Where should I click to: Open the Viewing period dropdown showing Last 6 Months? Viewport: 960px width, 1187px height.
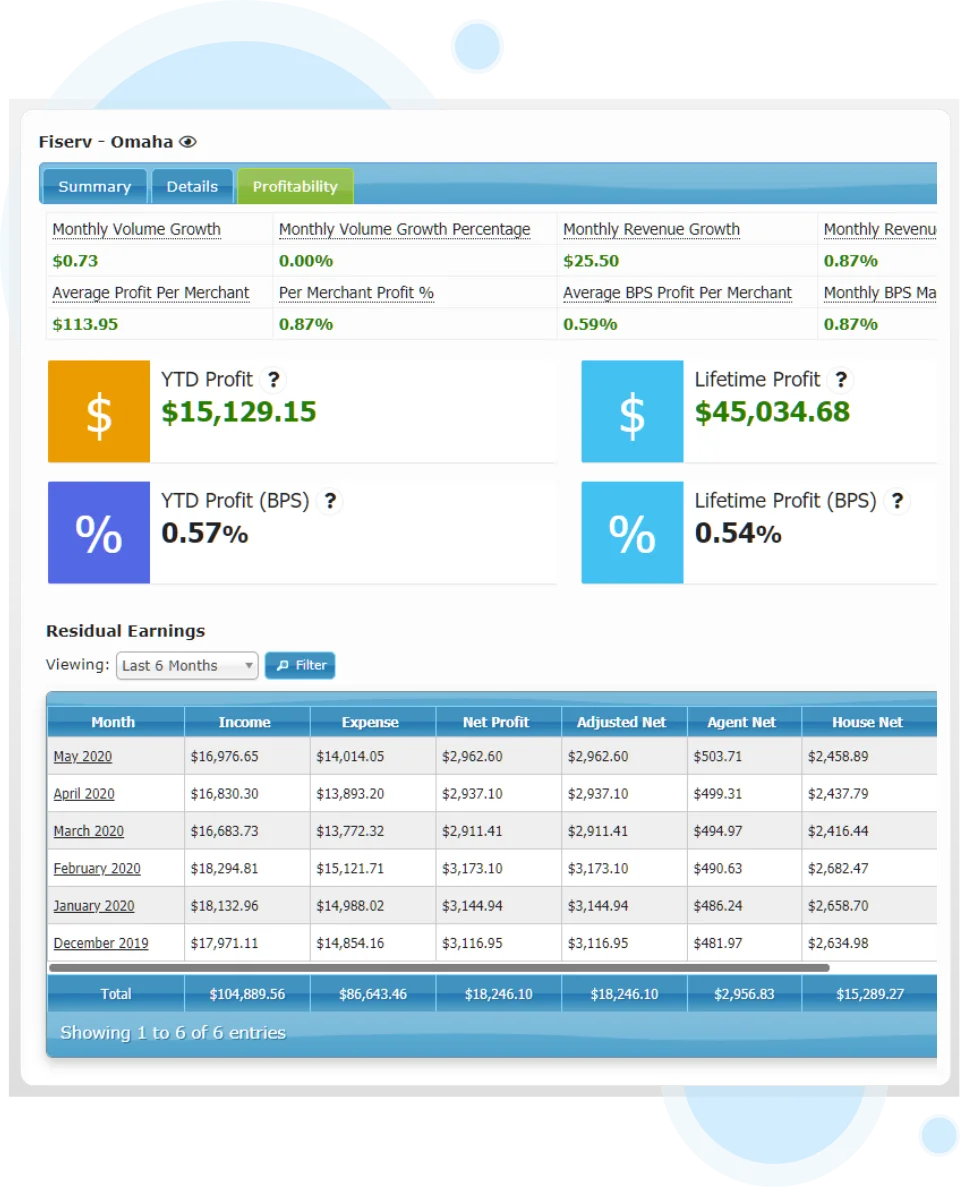point(186,665)
